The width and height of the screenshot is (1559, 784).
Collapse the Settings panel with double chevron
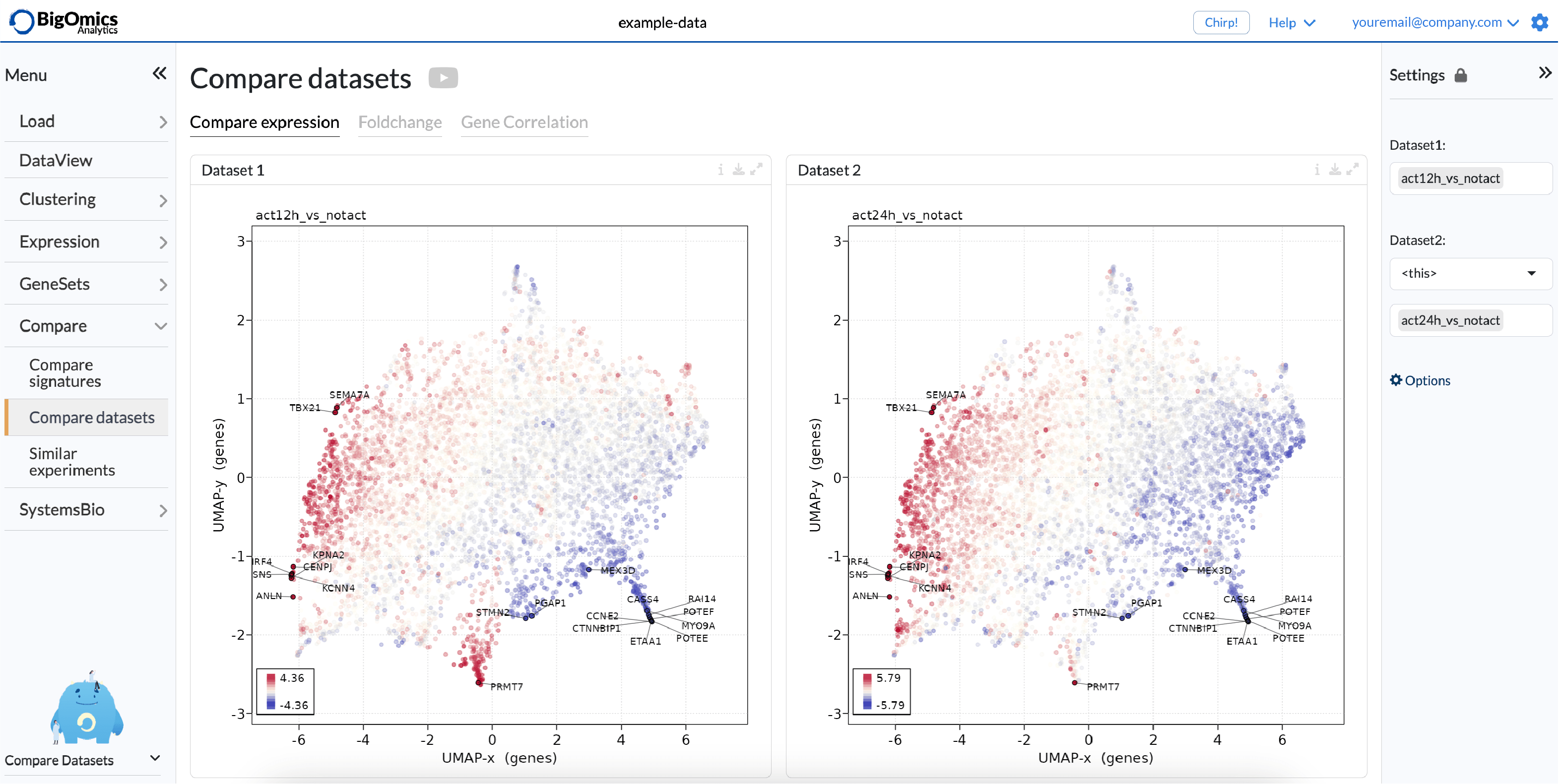1545,73
